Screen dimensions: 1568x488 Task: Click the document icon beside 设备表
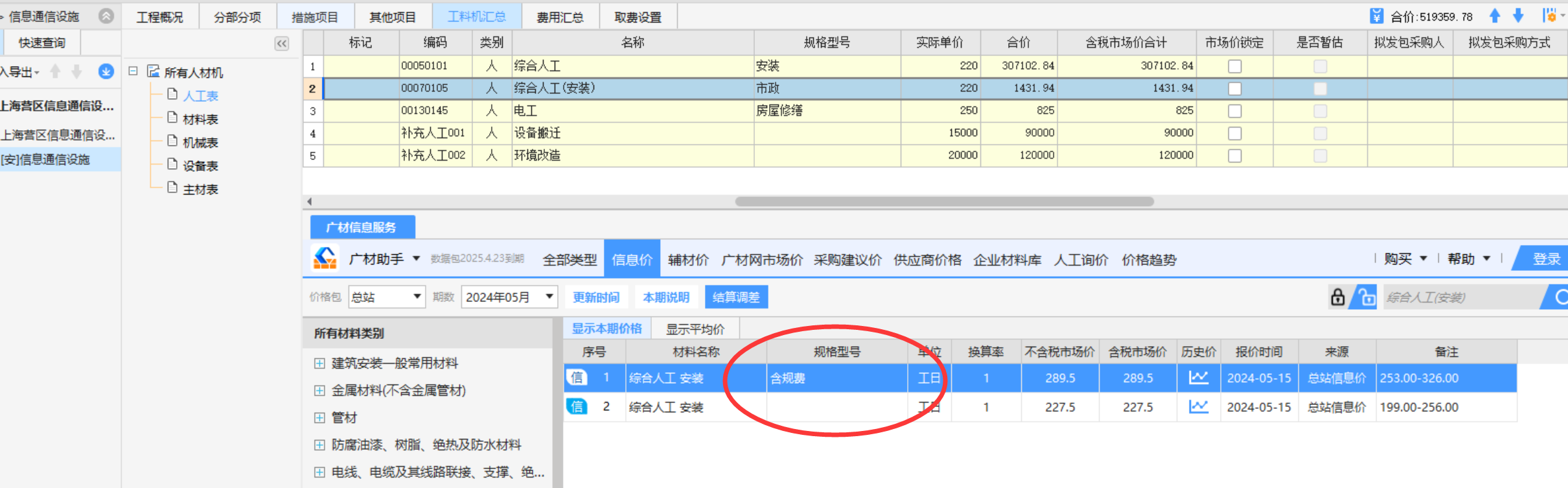172,165
